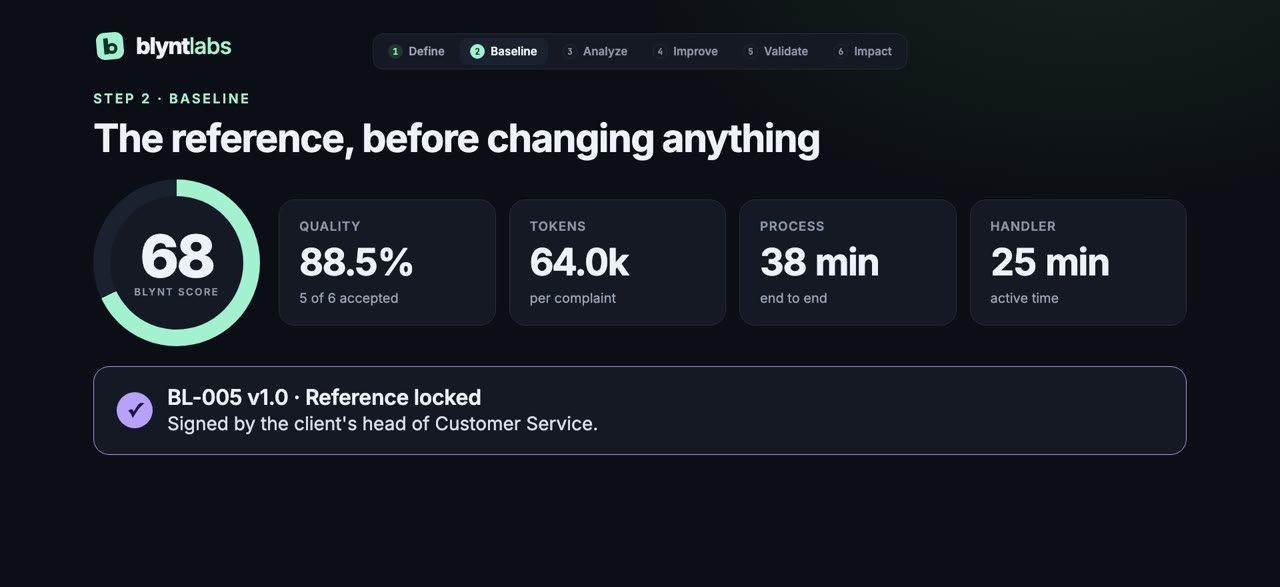This screenshot has height=587, width=1280.
Task: Click the Process 38 min card
Action: (848, 262)
